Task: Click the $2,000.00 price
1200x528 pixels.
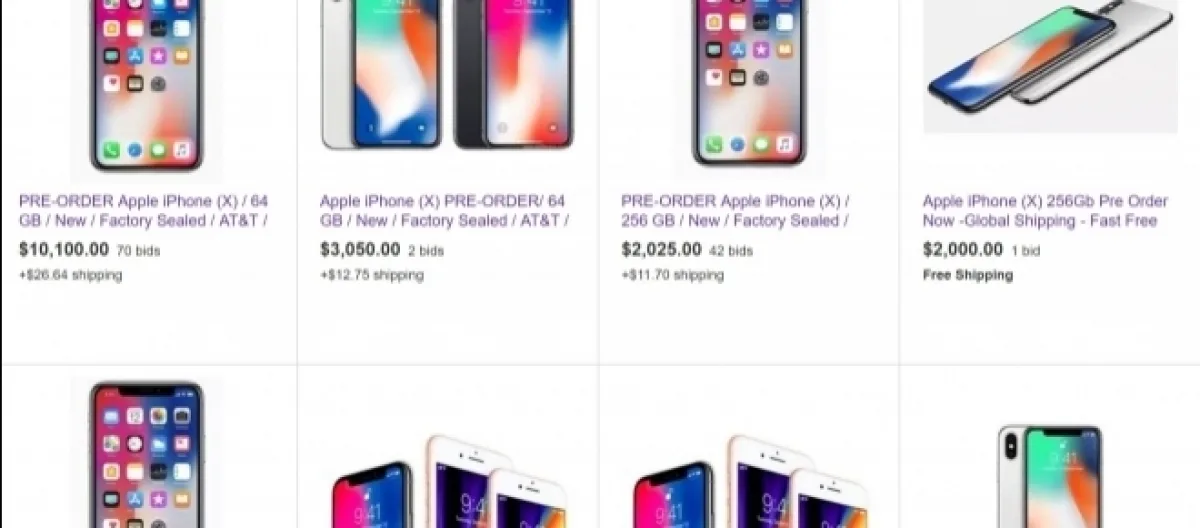Action: 963,250
